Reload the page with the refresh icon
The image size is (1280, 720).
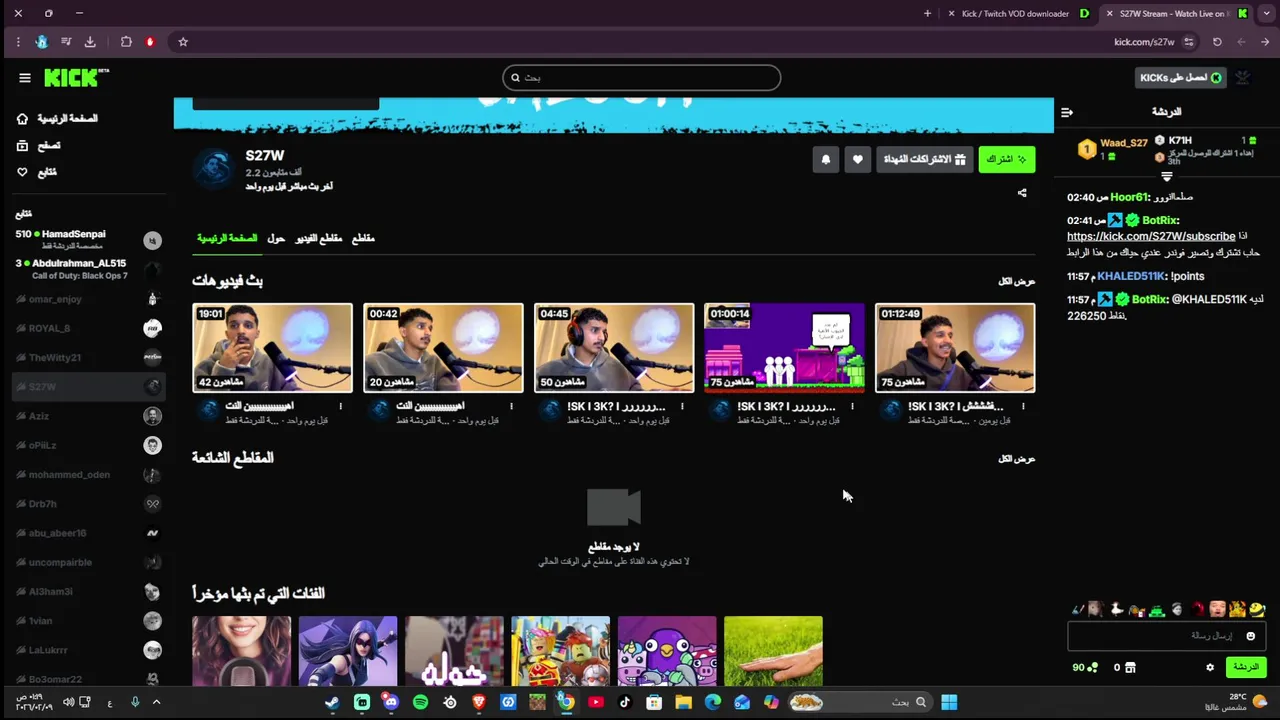click(x=1217, y=42)
